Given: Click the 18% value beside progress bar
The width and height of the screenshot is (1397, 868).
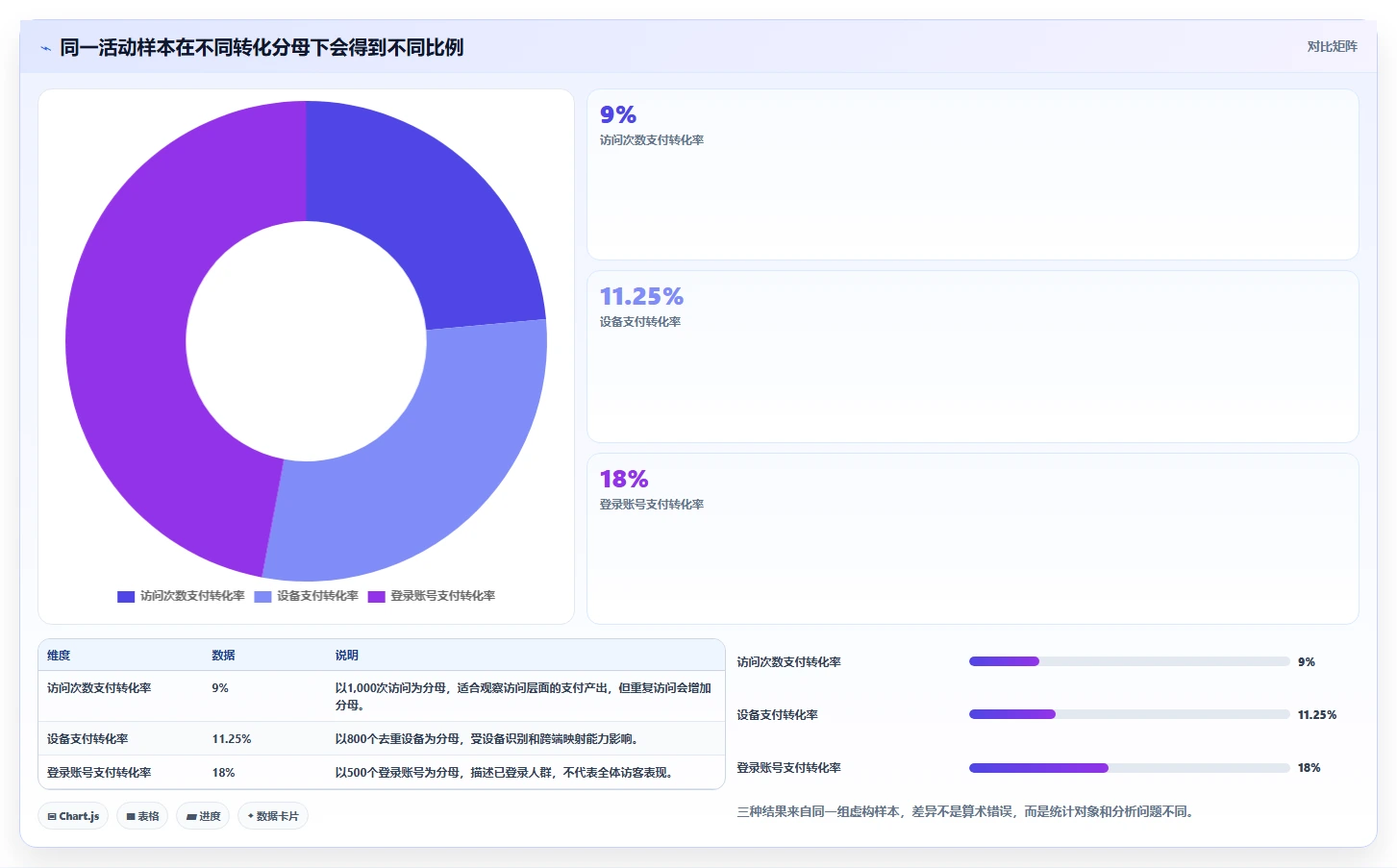Looking at the screenshot, I should [1310, 768].
